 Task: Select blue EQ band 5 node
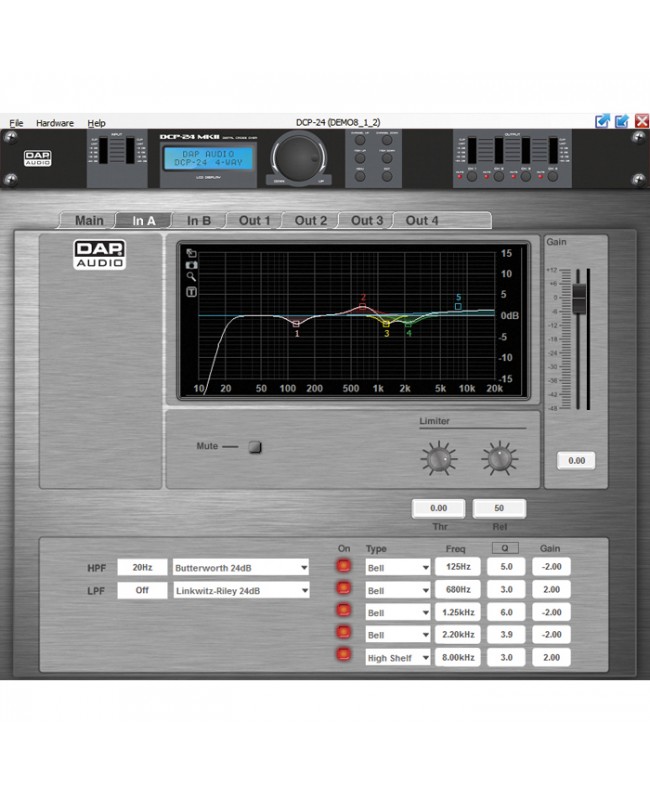458,306
